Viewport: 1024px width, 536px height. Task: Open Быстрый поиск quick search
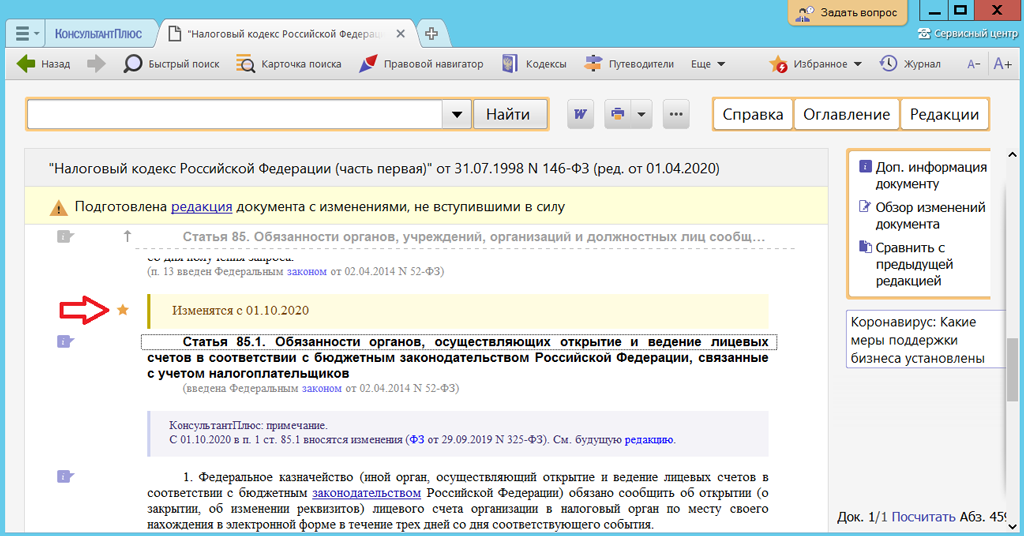pos(171,64)
